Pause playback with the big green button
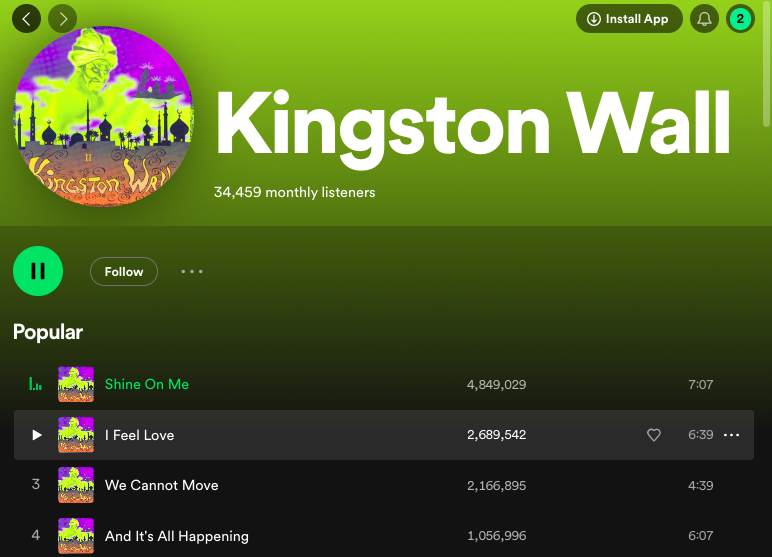772x557 pixels. (x=38, y=271)
